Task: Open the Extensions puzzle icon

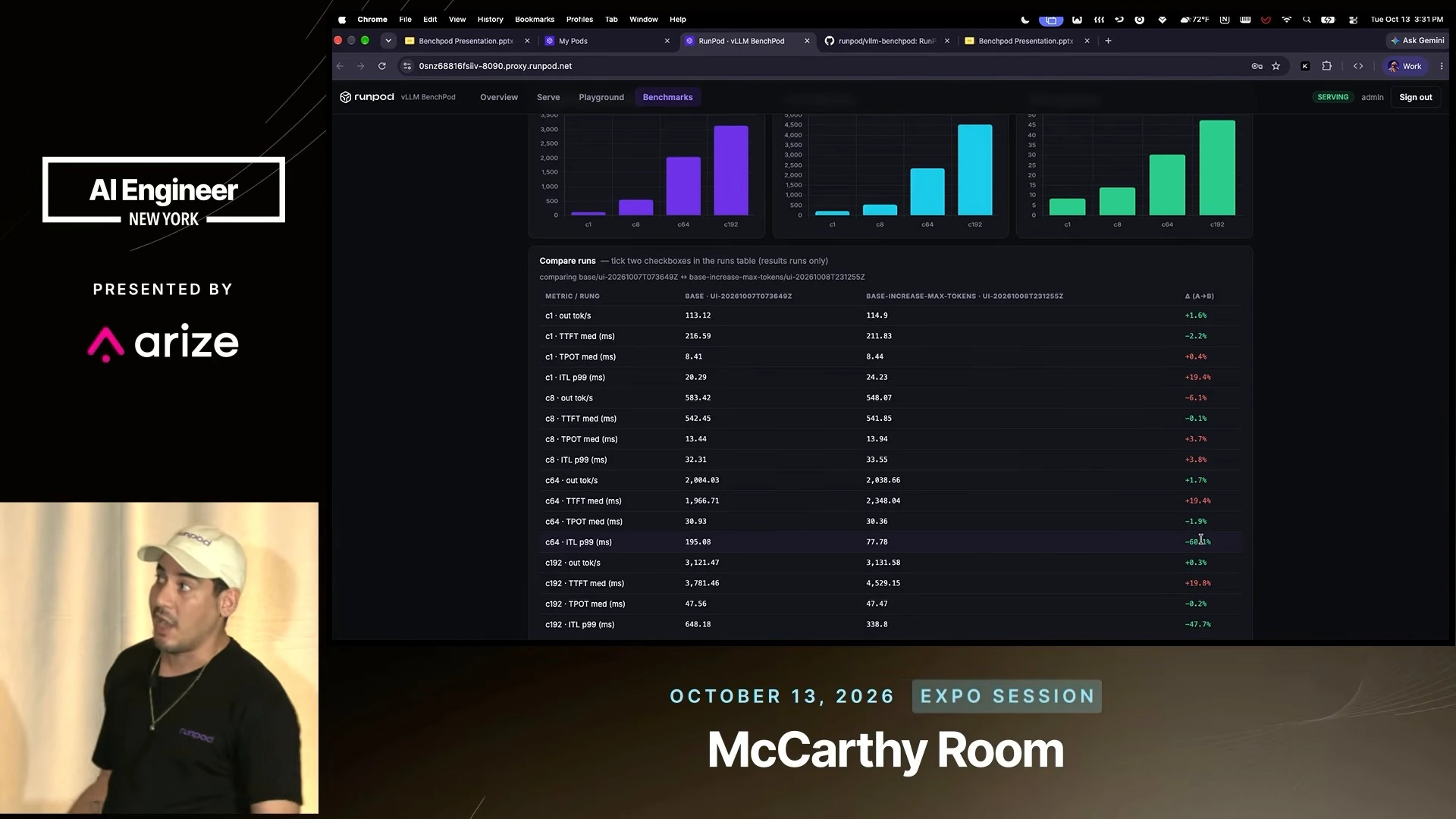Action: [1326, 66]
